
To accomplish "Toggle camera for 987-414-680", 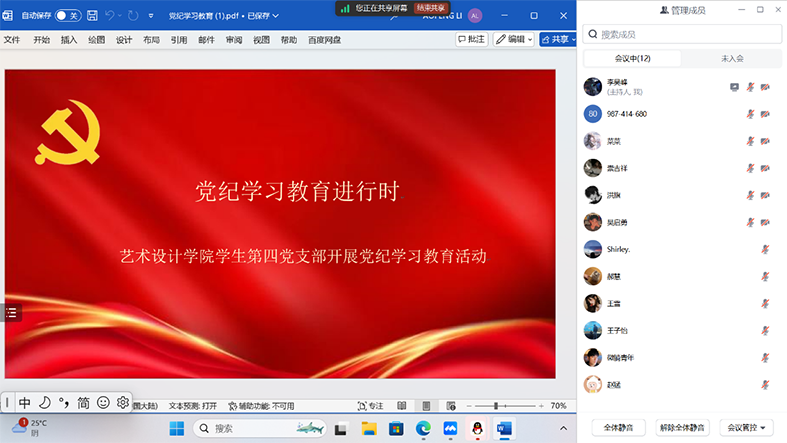I will 765,114.
